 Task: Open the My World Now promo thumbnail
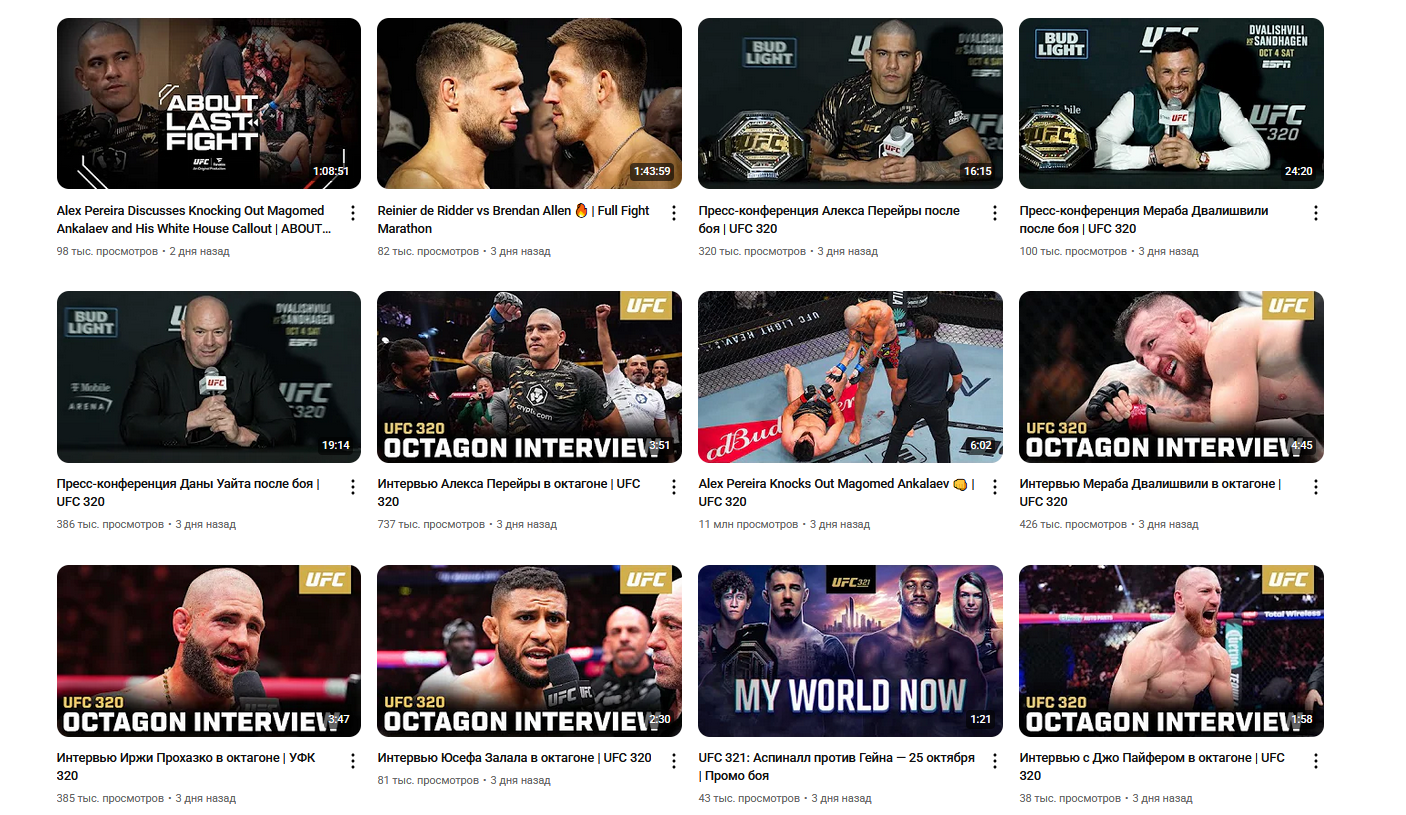[850, 651]
